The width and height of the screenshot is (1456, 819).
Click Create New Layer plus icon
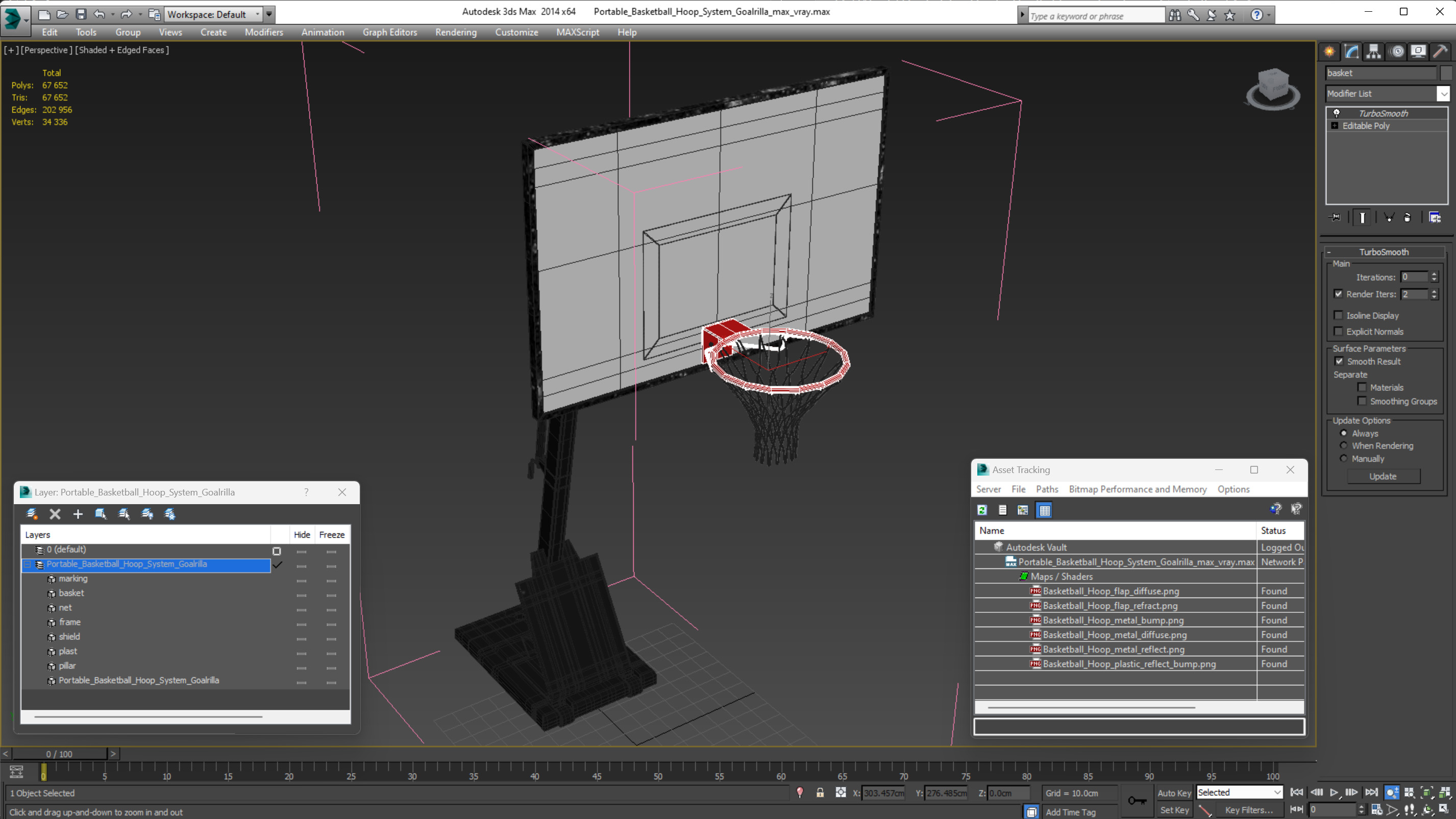(78, 514)
